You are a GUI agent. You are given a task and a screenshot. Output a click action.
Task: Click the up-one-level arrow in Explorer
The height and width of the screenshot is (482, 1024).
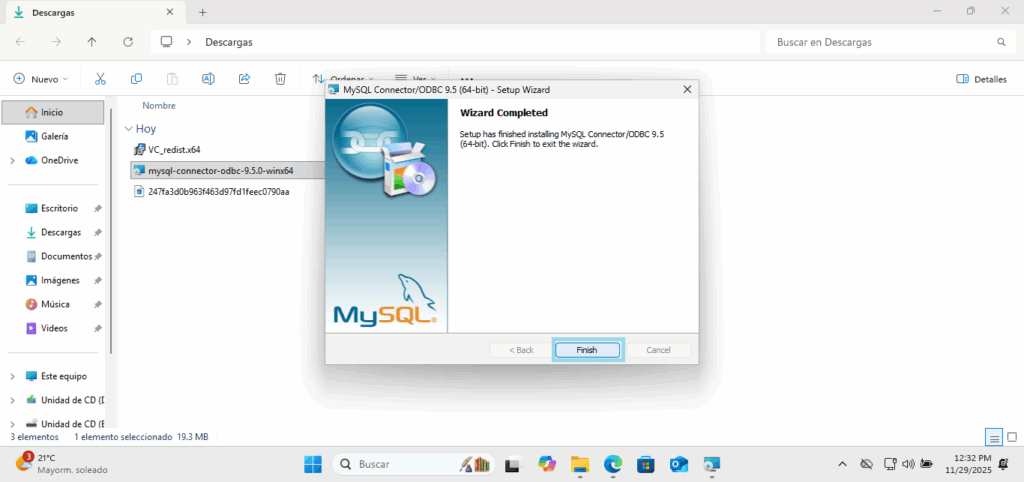pyautogui.click(x=92, y=42)
